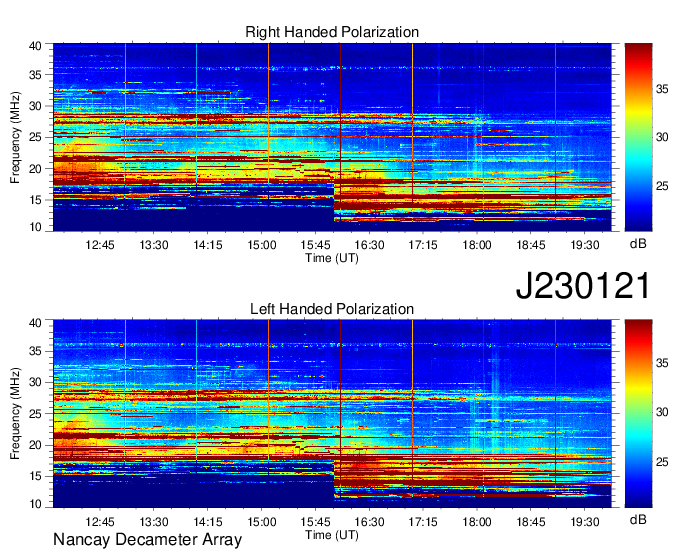Click the 40 MHz tick of Right Handed plot
This screenshot has height=552, width=680.
pyautogui.click(x=36, y=46)
